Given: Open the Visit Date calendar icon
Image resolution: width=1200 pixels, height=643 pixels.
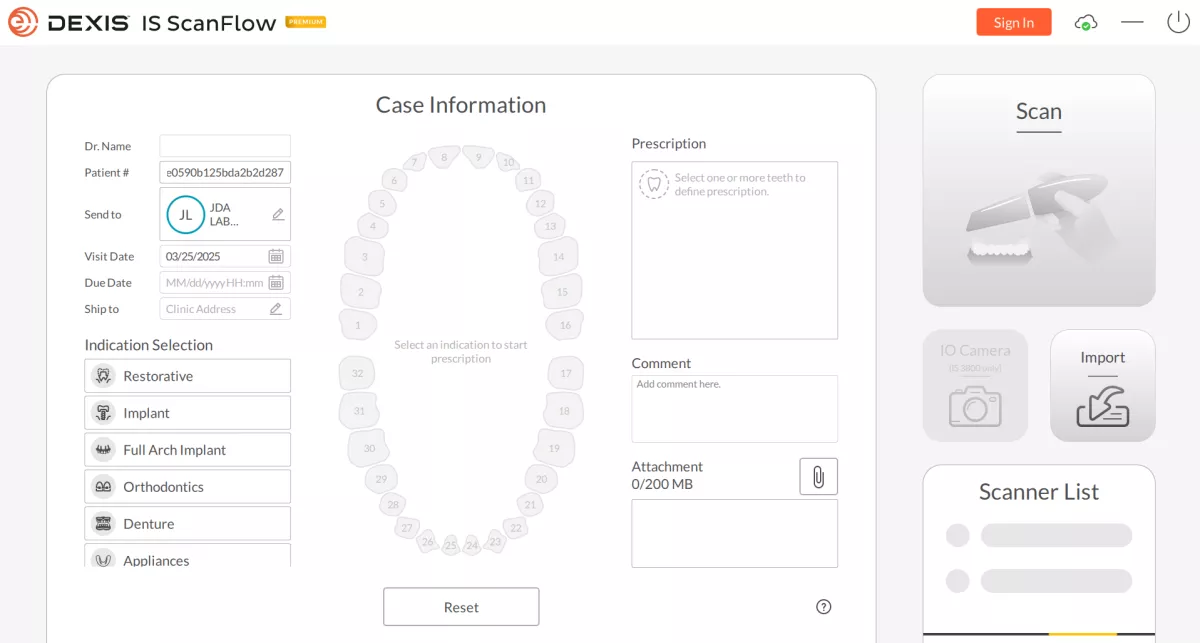Looking at the screenshot, I should tap(276, 256).
